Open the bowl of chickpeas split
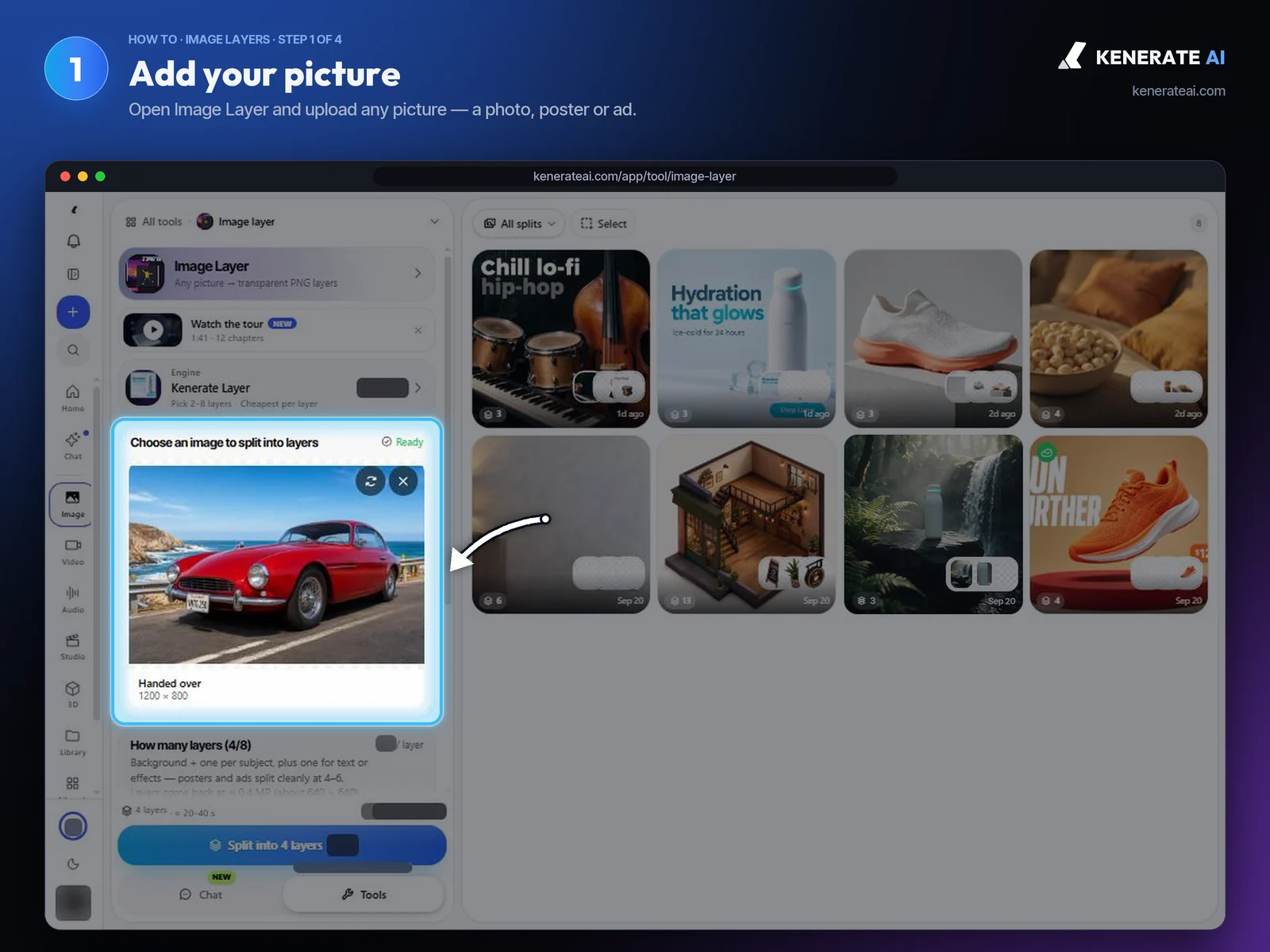The width and height of the screenshot is (1270, 952). point(1118,339)
